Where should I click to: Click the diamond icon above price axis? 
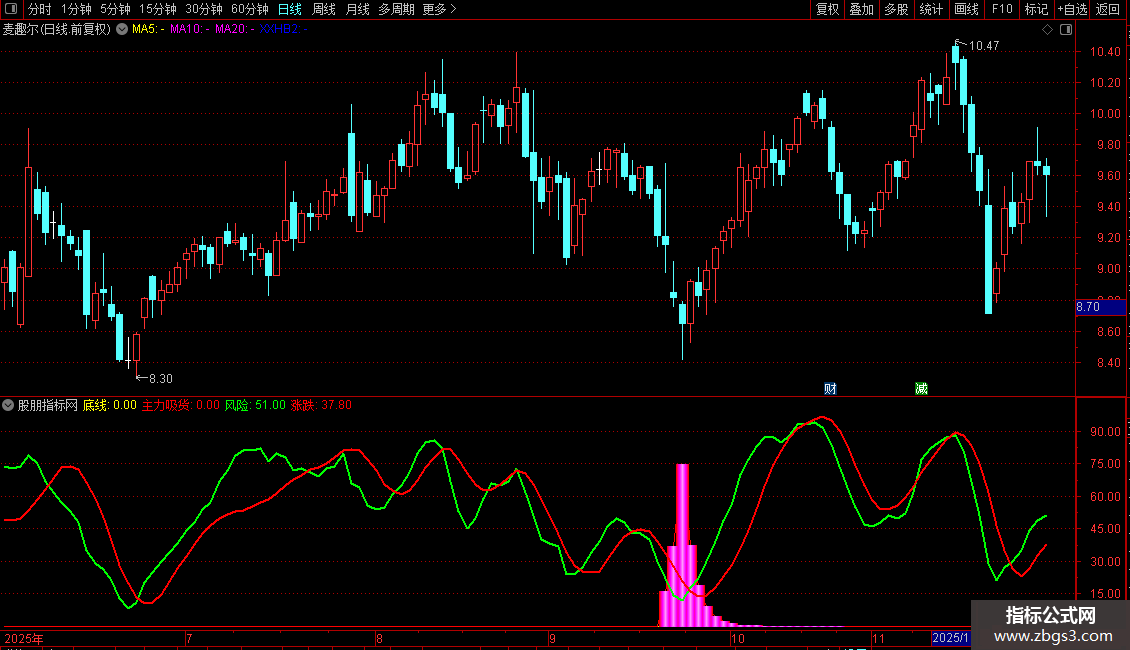[1048, 30]
